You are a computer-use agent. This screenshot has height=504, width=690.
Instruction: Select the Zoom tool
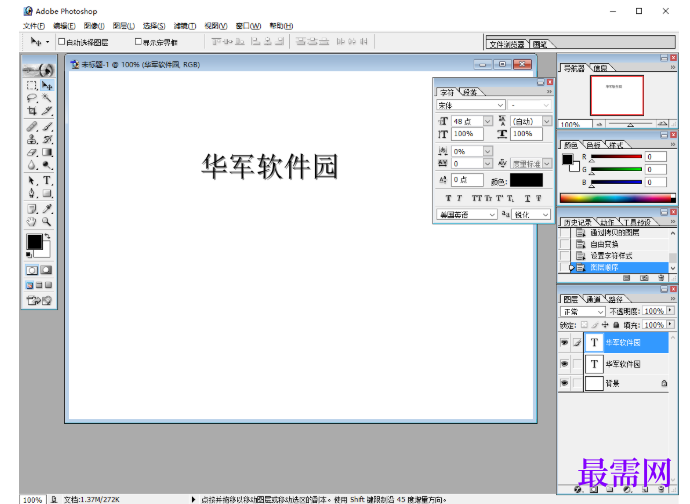(x=47, y=221)
